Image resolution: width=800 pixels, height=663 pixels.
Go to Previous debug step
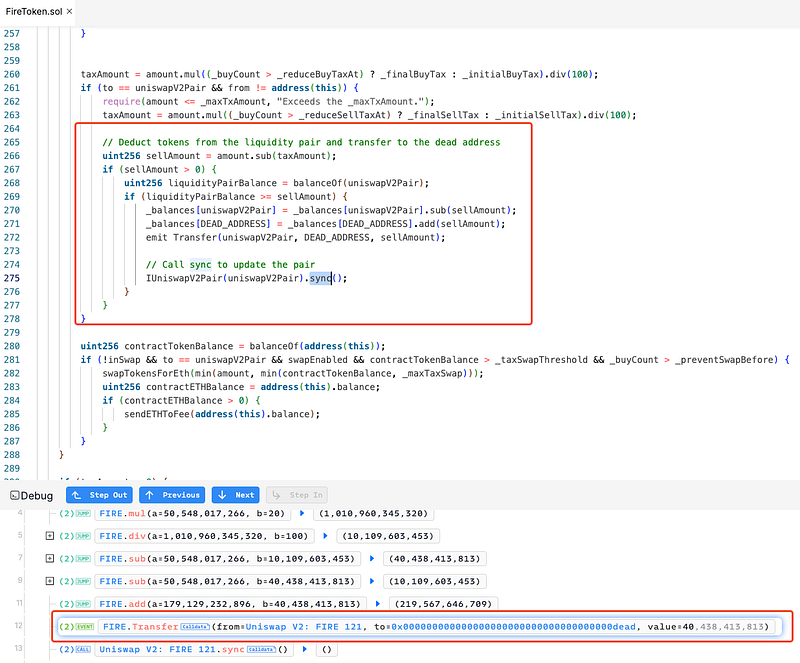coord(172,495)
